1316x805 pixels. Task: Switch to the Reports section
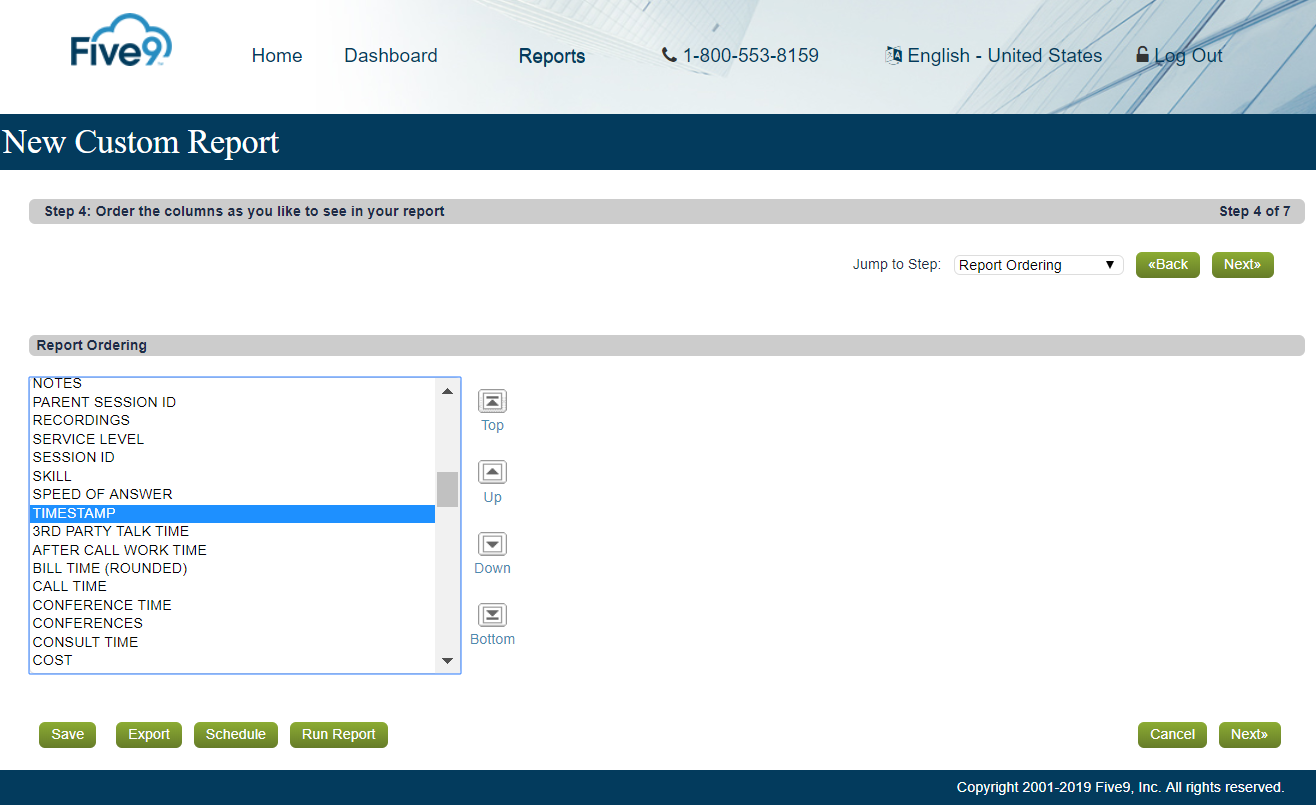(552, 56)
